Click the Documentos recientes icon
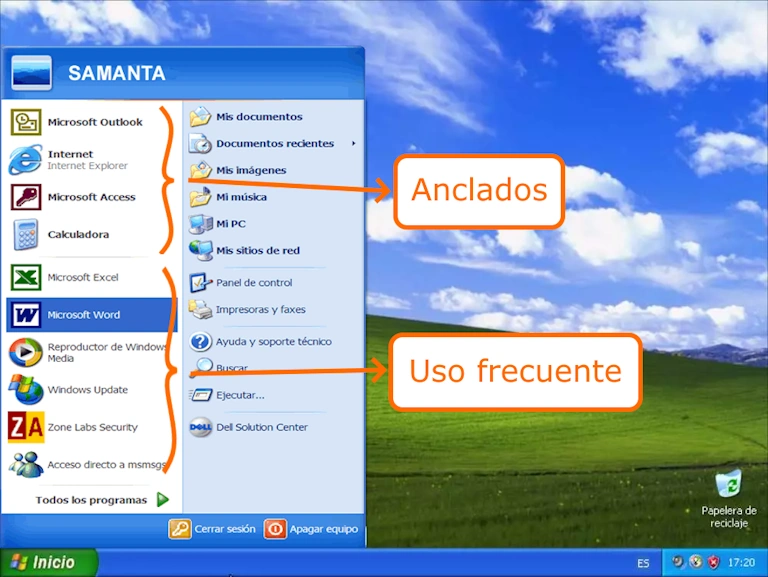Image resolution: width=768 pixels, height=577 pixels. tap(200, 144)
